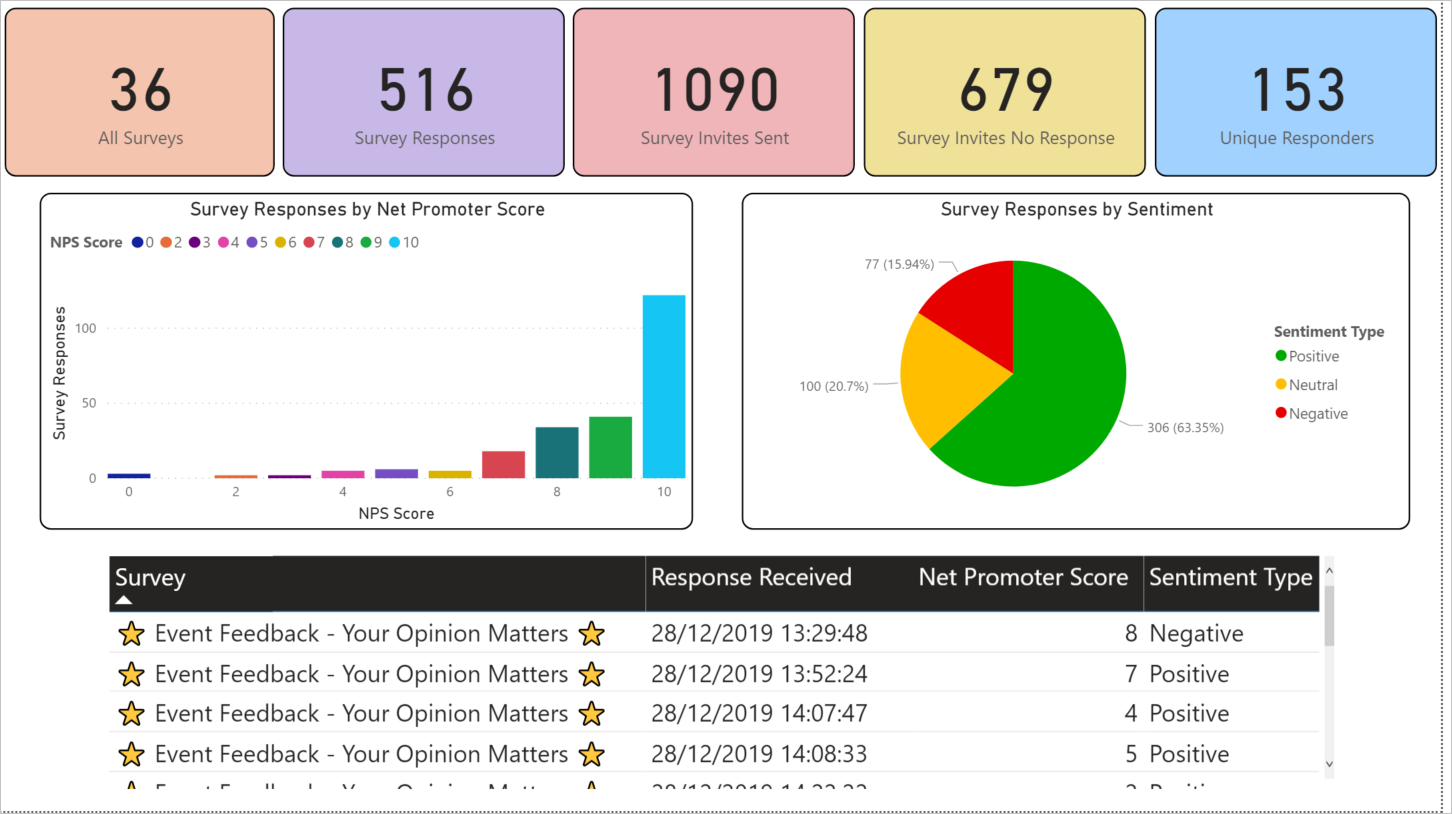The image size is (1452, 814).
Task: Select the green bar for score 9
Action: pyautogui.click(x=610, y=447)
